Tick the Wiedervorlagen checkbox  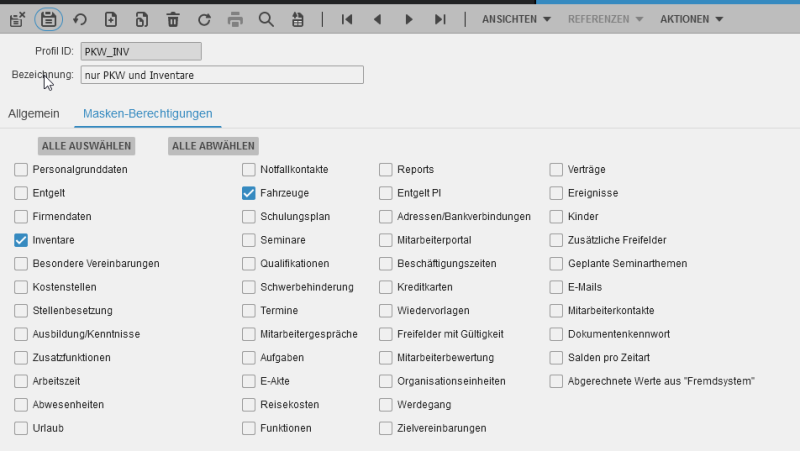pyautogui.click(x=386, y=310)
